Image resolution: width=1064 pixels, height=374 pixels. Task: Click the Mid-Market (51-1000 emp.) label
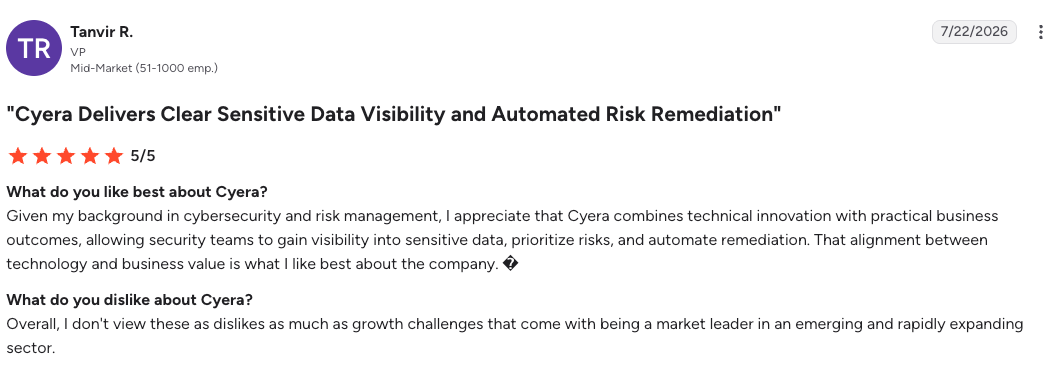coord(144,68)
